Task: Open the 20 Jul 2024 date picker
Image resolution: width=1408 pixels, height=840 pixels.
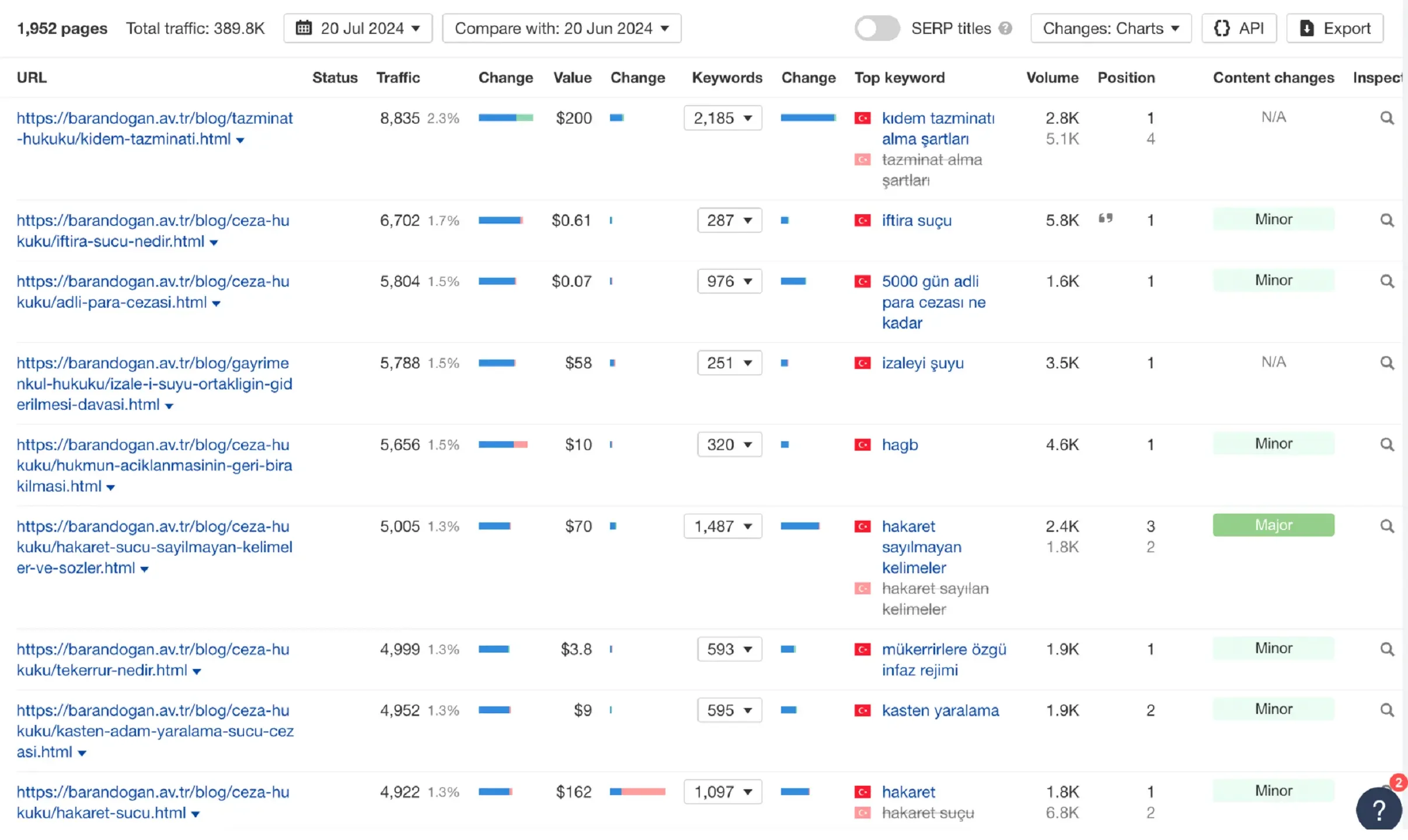Action: click(x=358, y=29)
